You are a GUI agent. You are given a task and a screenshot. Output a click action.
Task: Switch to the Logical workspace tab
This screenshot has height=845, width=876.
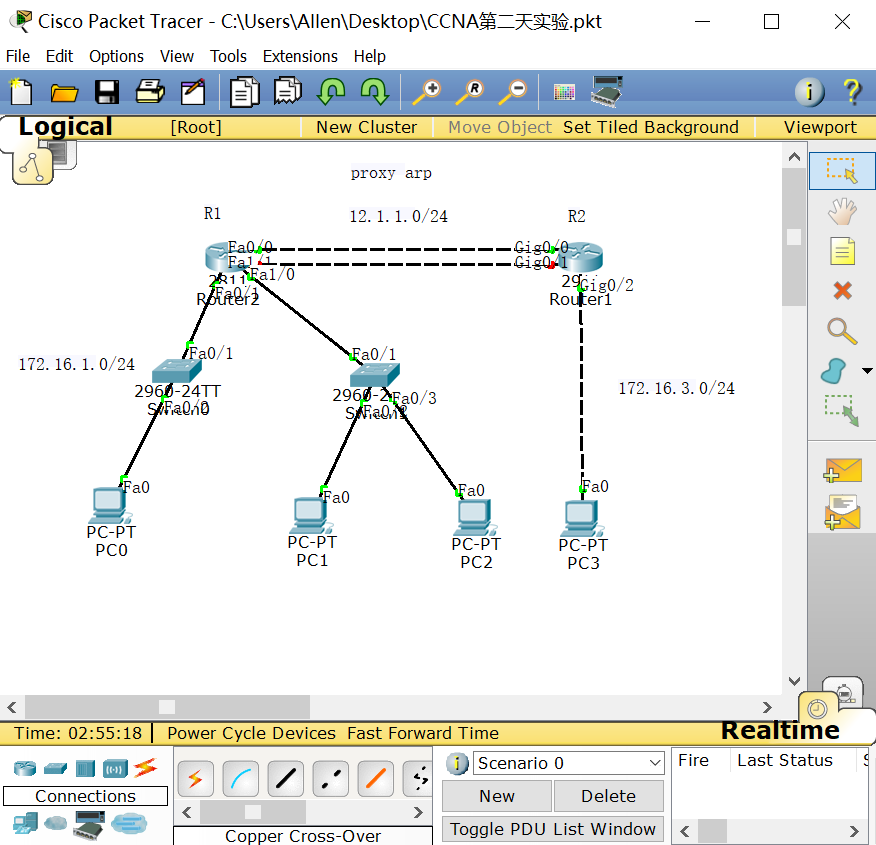65,127
